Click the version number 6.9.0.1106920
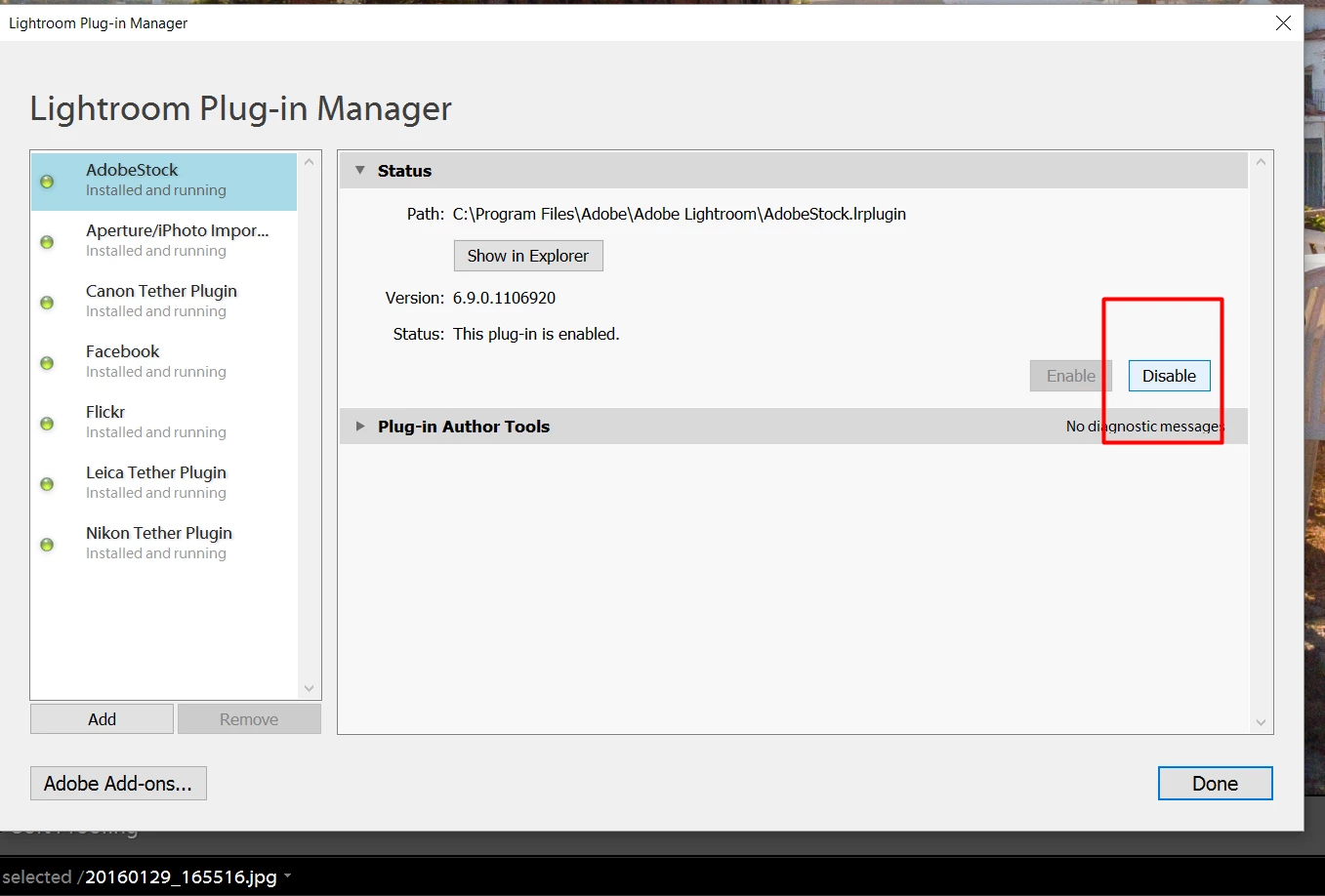Screen dimensions: 1325x896 coord(504,298)
